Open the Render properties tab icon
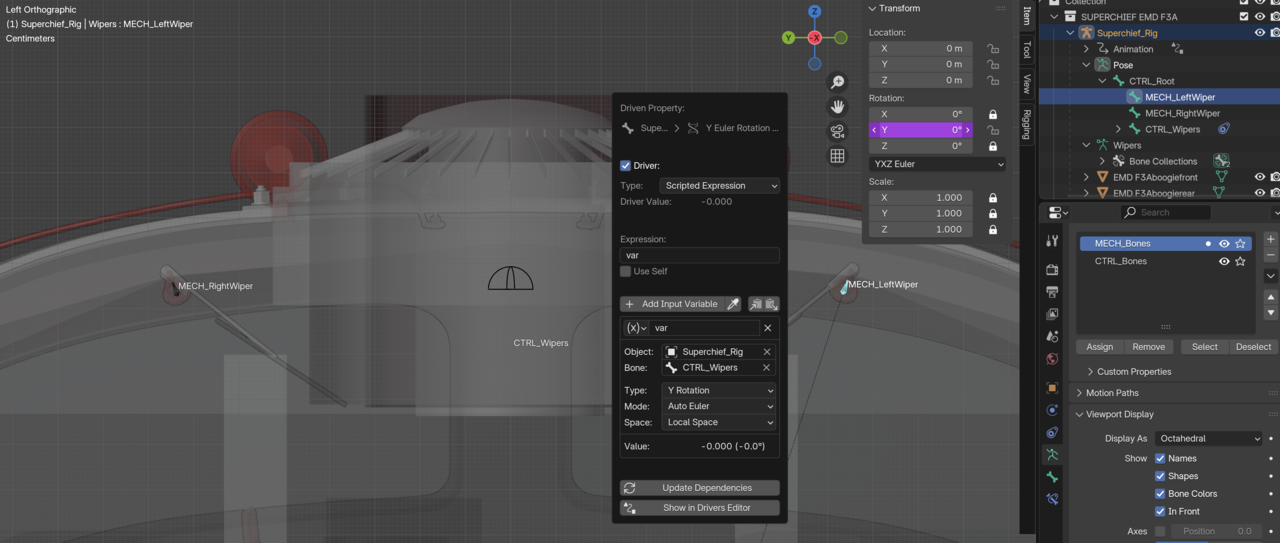Image resolution: width=1280 pixels, height=543 pixels. (x=1052, y=270)
